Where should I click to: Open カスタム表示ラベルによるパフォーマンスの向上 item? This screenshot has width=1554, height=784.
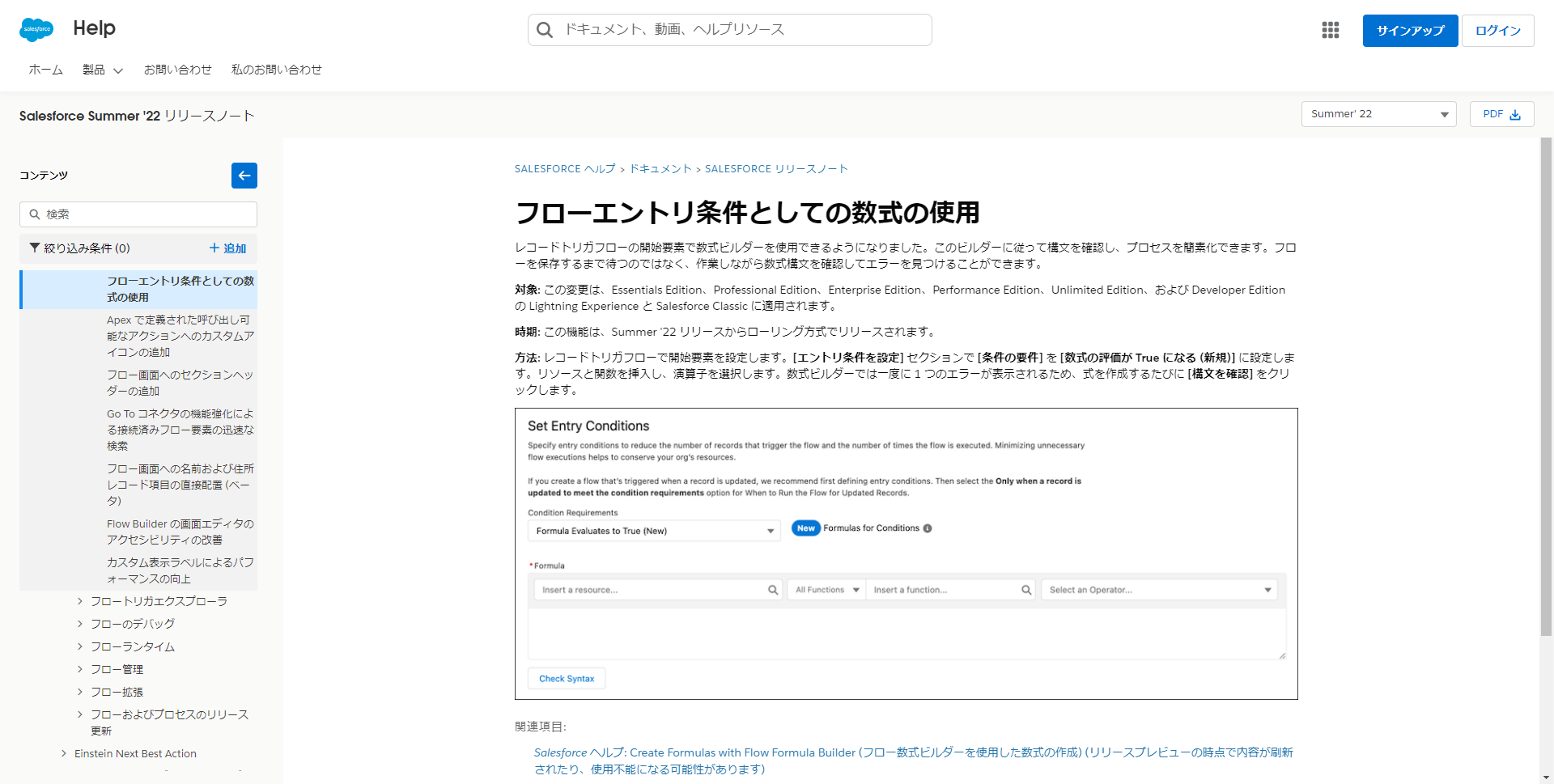pos(180,570)
